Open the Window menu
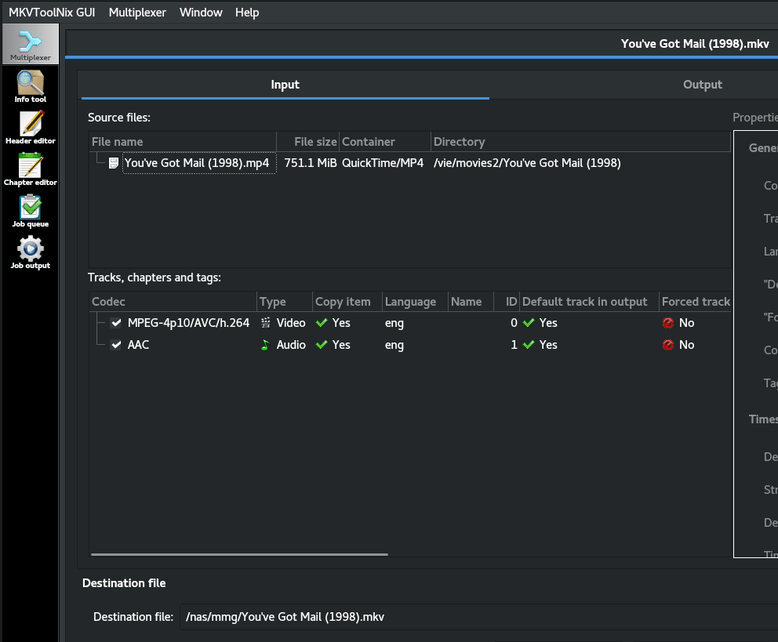 coord(201,12)
